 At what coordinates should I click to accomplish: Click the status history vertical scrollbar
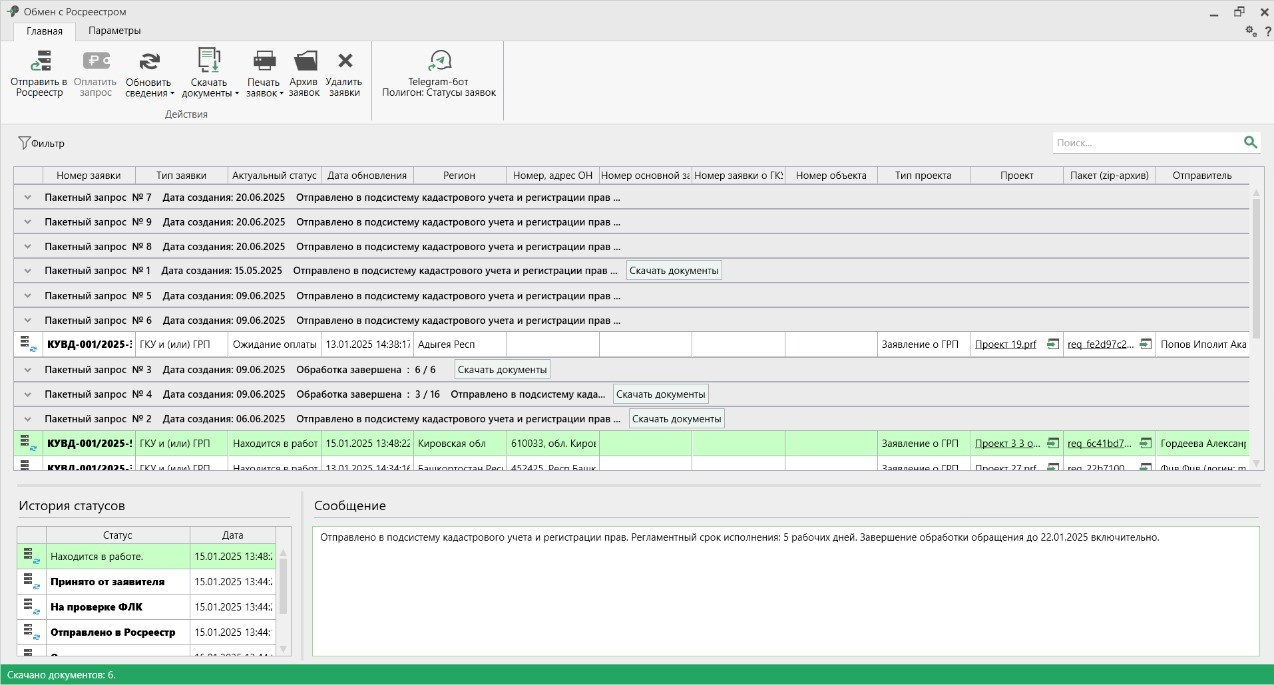click(x=283, y=585)
